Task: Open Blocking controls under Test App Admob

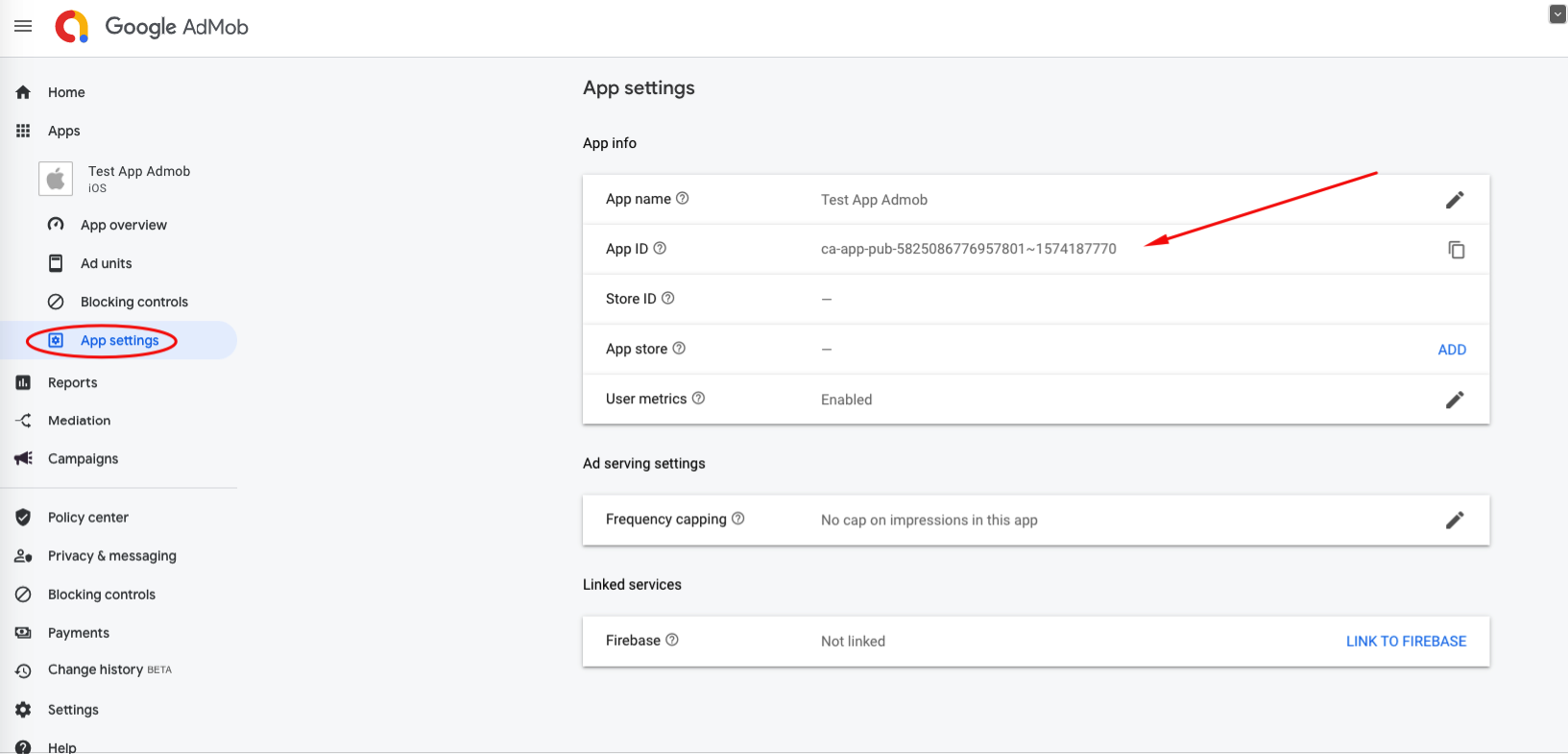Action: pos(134,302)
